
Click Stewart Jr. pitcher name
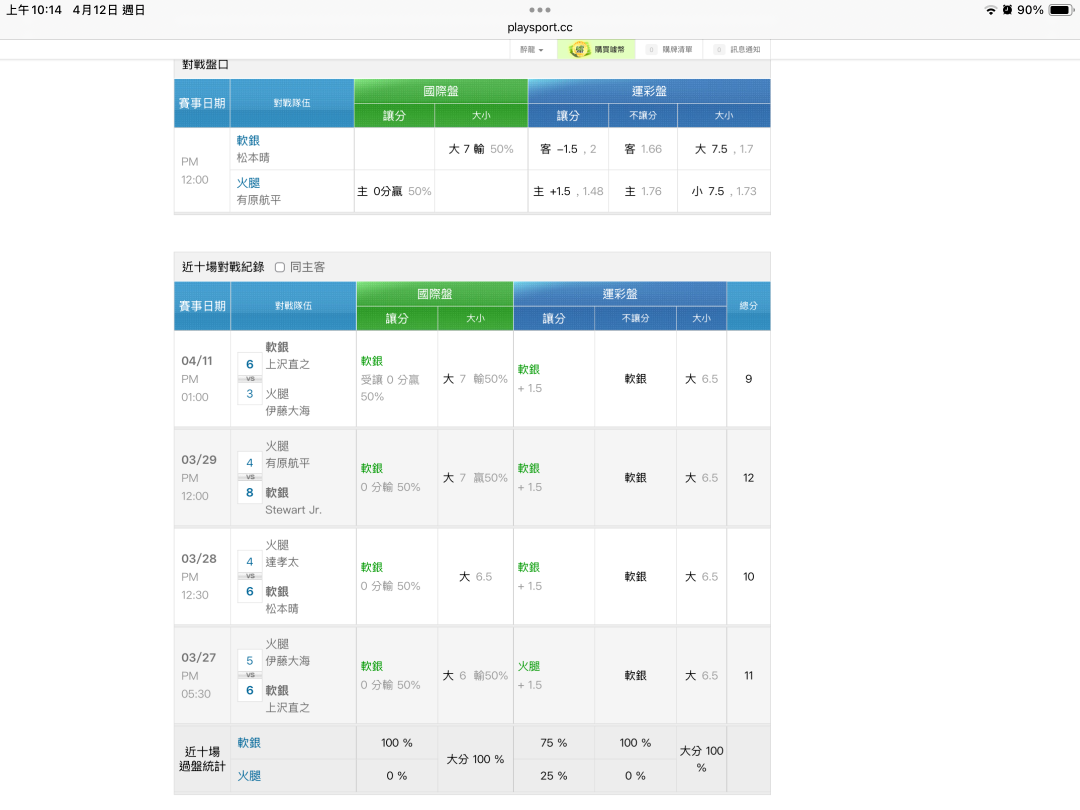click(293, 510)
